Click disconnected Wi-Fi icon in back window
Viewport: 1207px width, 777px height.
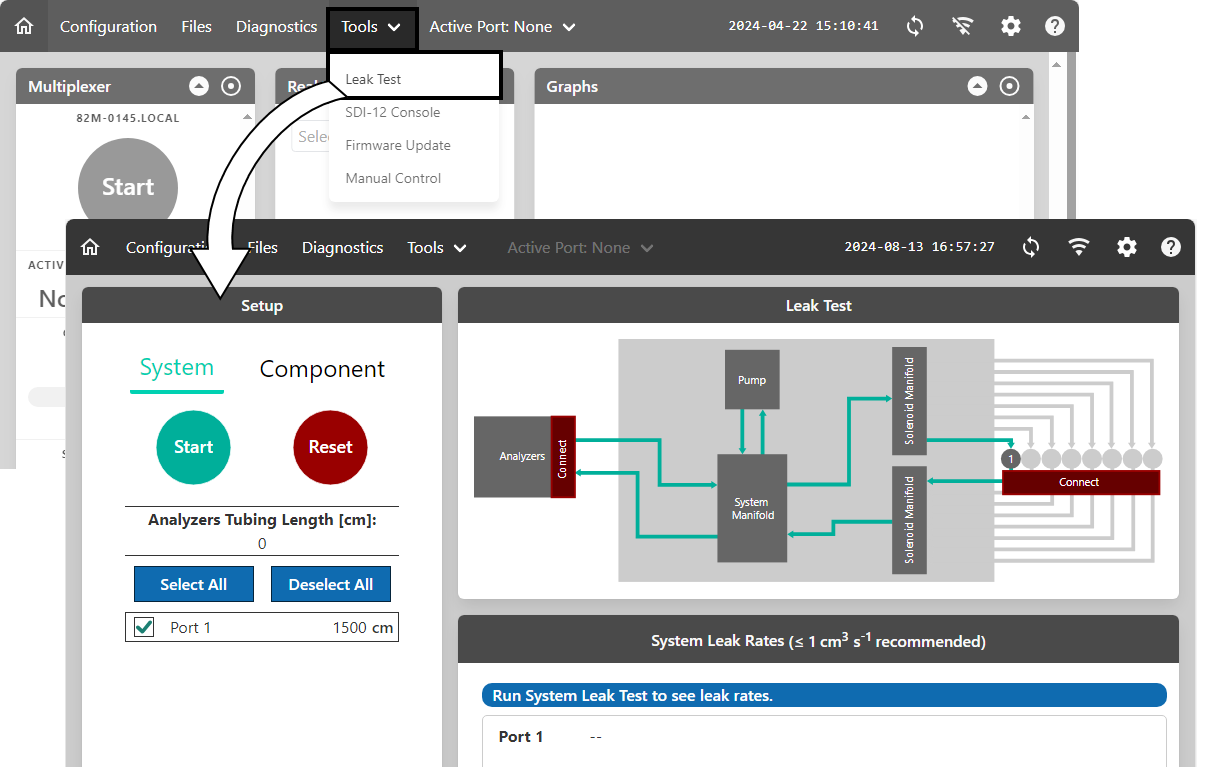pos(963,26)
